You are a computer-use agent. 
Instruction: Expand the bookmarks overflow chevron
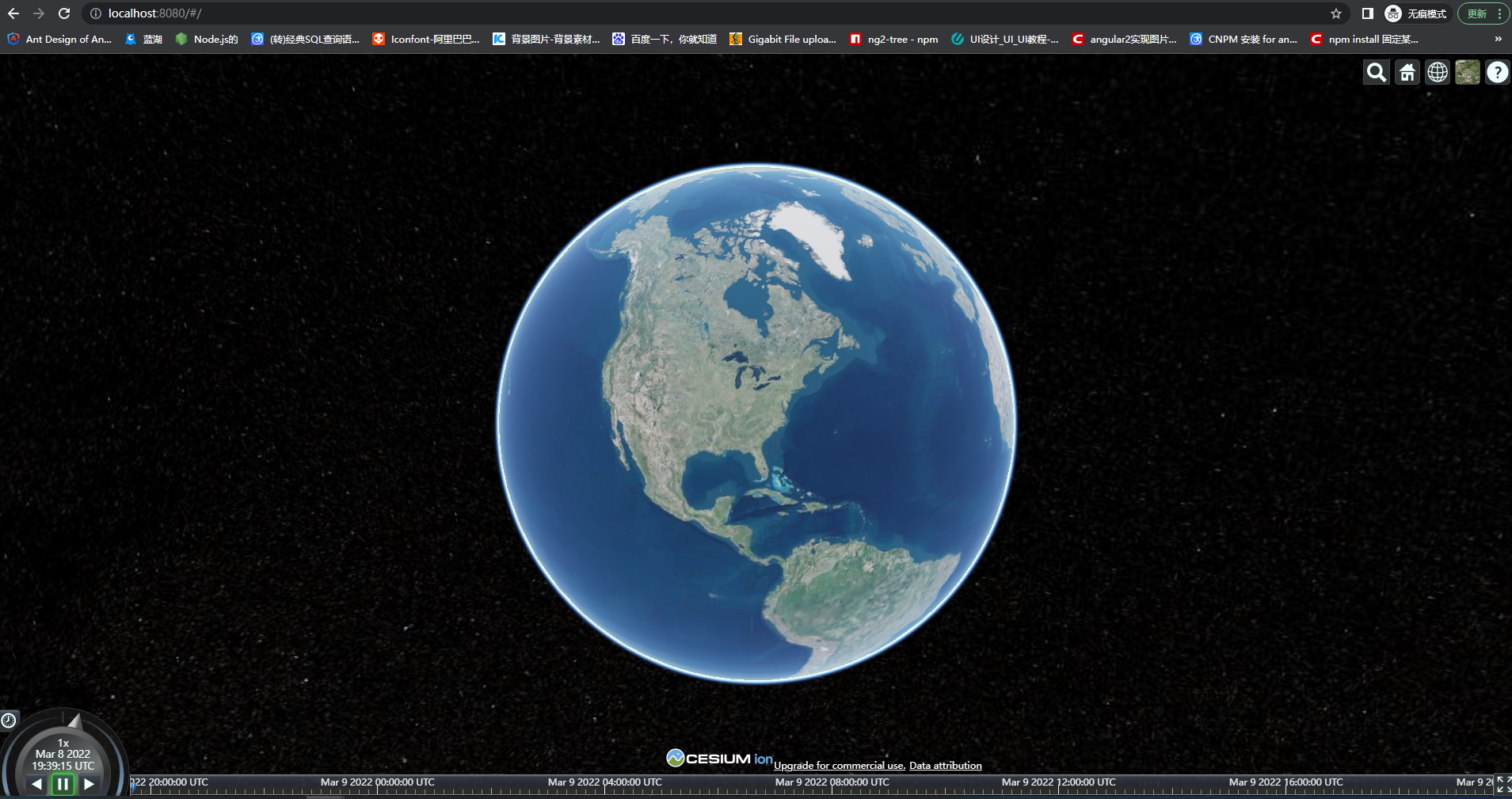(1498, 39)
